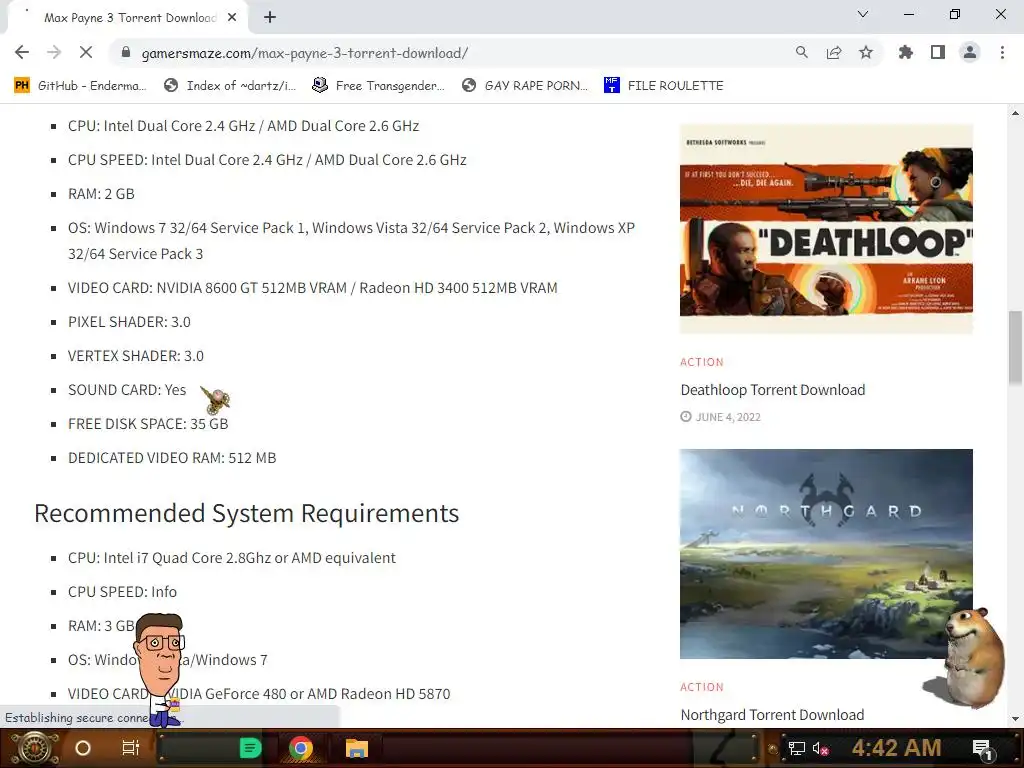Open Cortana search circle
This screenshot has height=768, width=1024.
coord(83,748)
